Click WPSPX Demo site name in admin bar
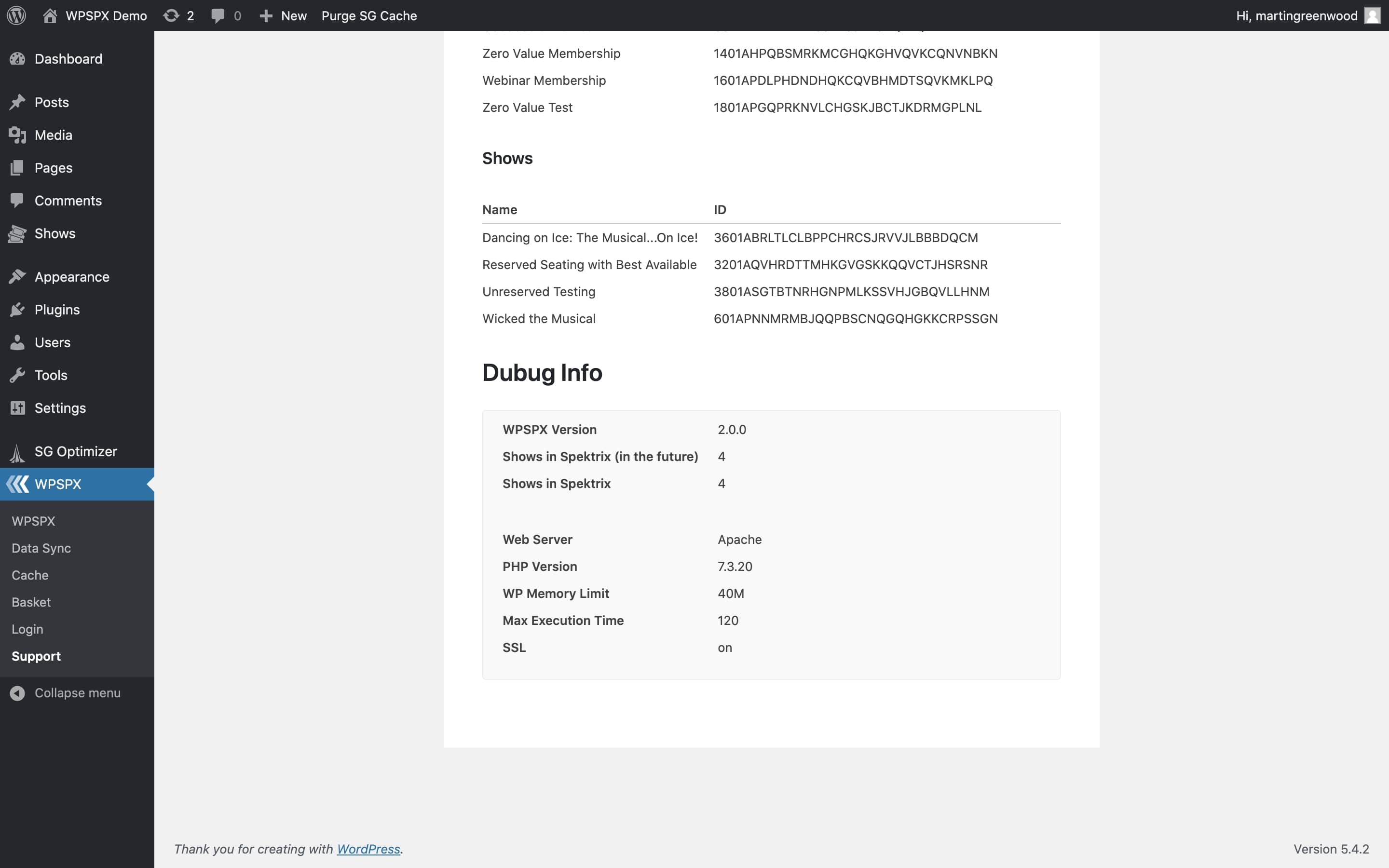Screen dimensions: 1389x868 106,15
